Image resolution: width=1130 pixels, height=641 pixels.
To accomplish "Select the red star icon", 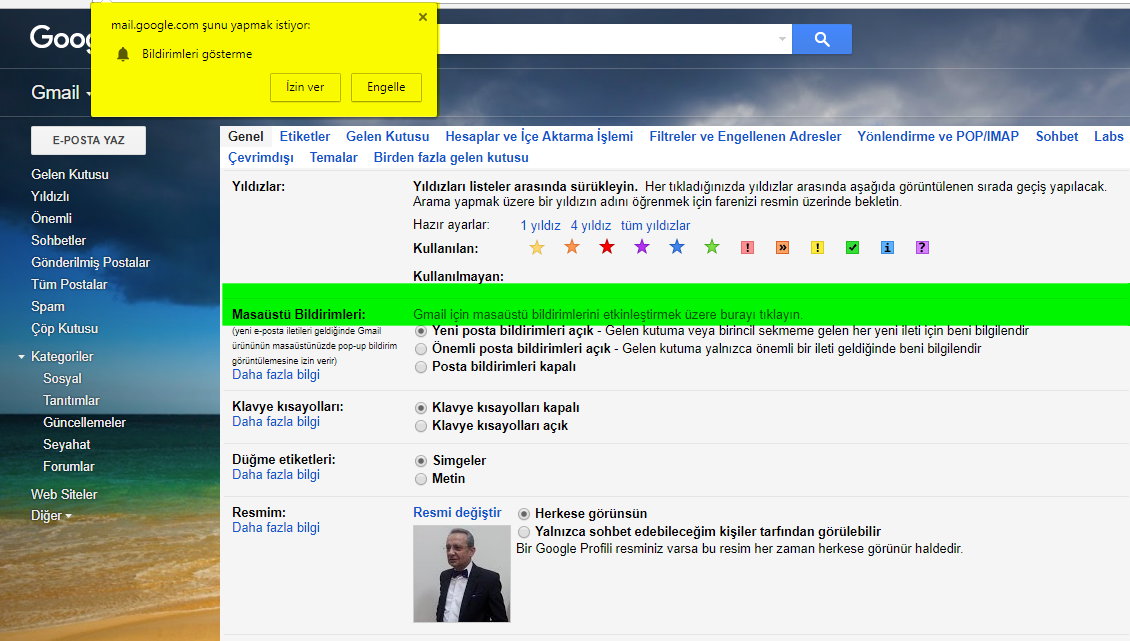I will [x=607, y=247].
